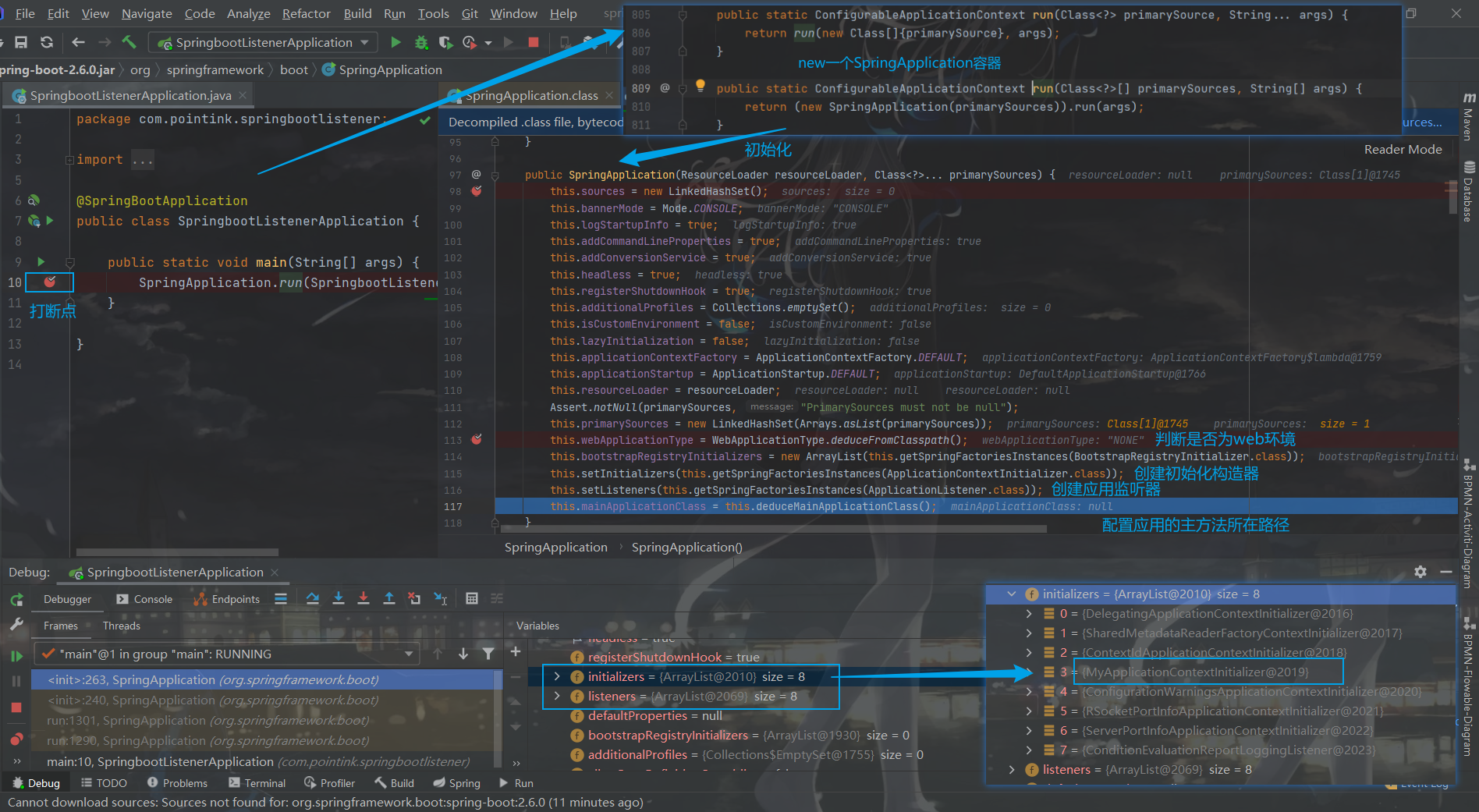Click the Force Step Into red arrow icon

[364, 598]
